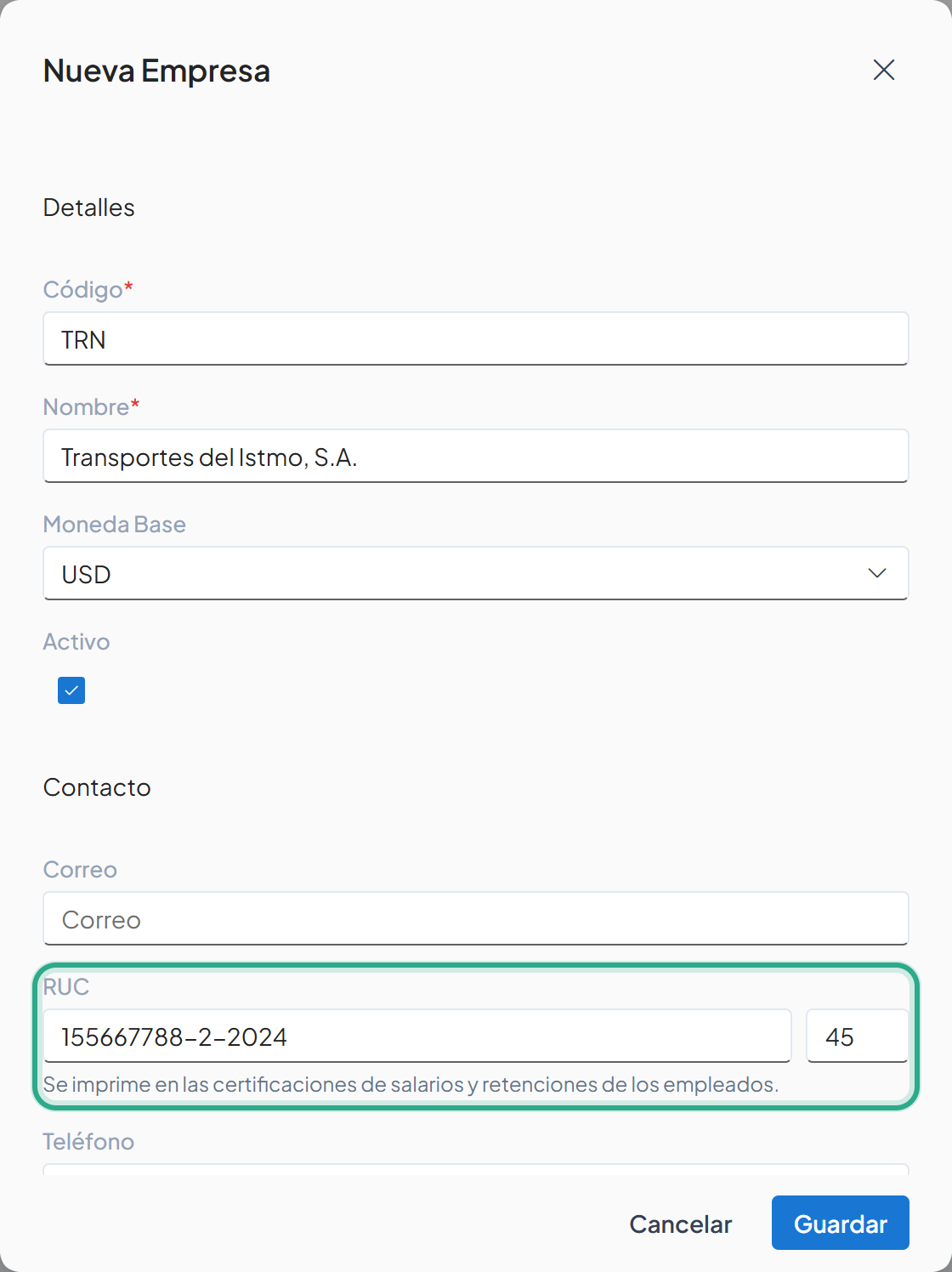
Task: Click the Moneda Base label
Action: (115, 524)
